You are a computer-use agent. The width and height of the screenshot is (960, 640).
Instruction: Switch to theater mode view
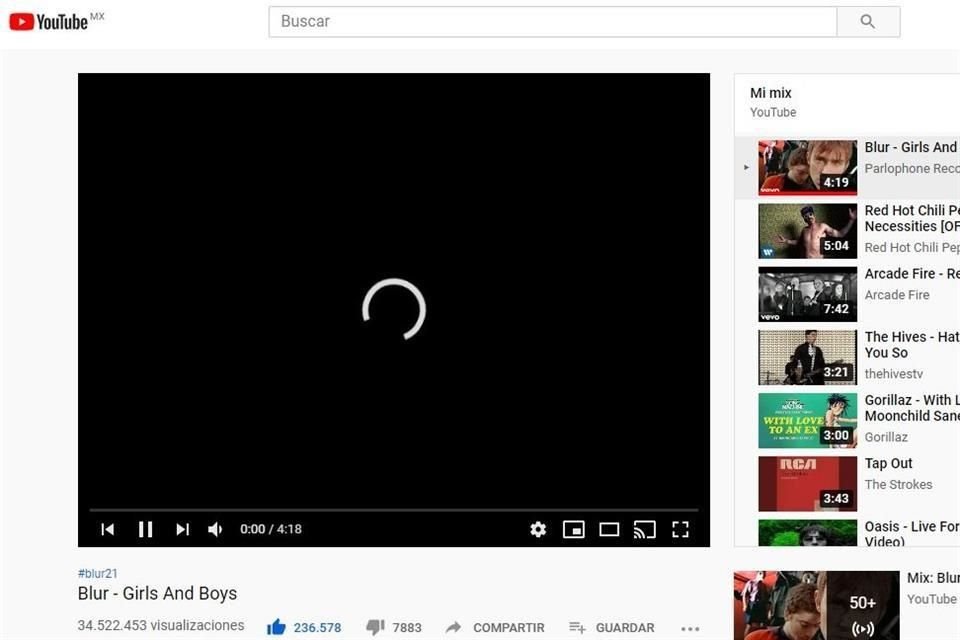609,529
